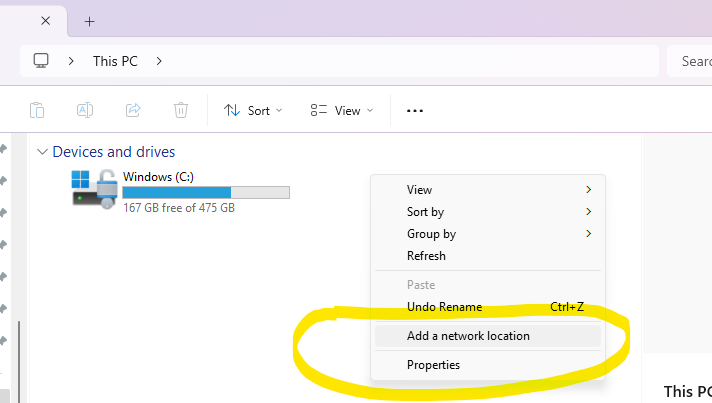Open Sort by submenu in context menu
This screenshot has width=712, height=403.
tap(488, 211)
